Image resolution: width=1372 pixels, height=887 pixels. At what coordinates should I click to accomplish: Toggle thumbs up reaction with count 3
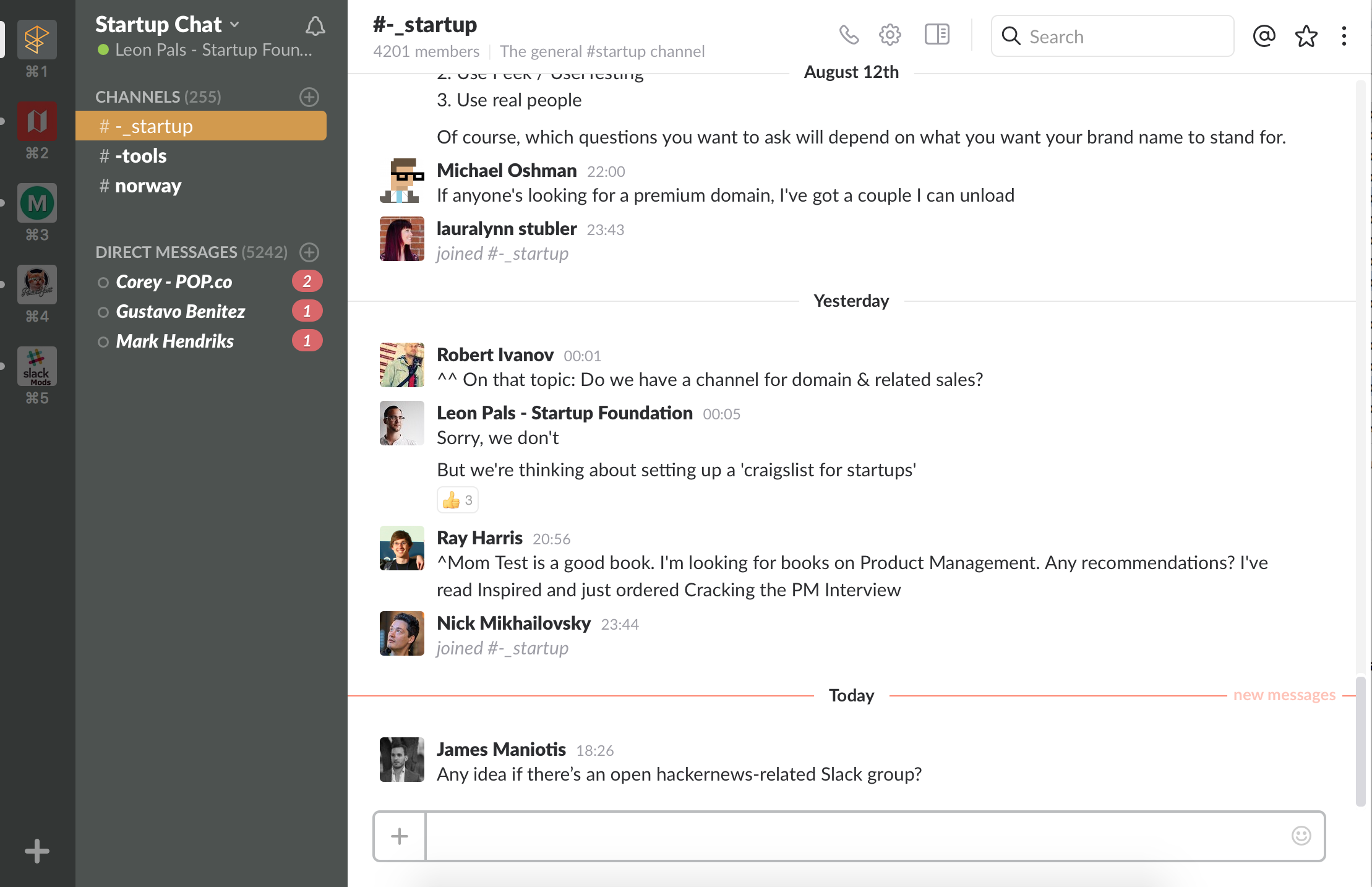coord(458,500)
